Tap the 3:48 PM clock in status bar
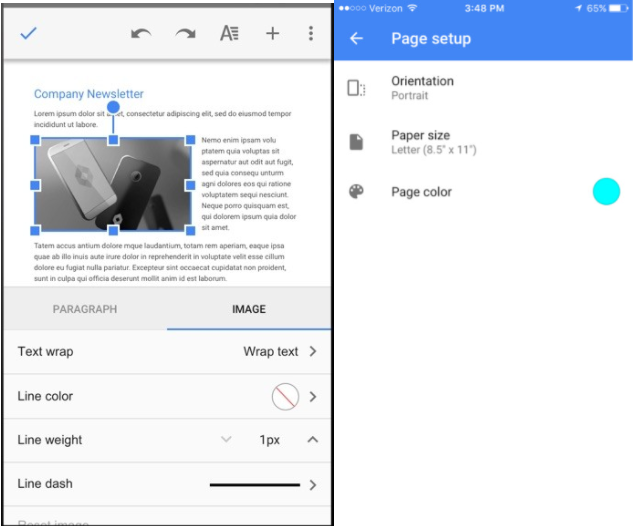 click(484, 8)
